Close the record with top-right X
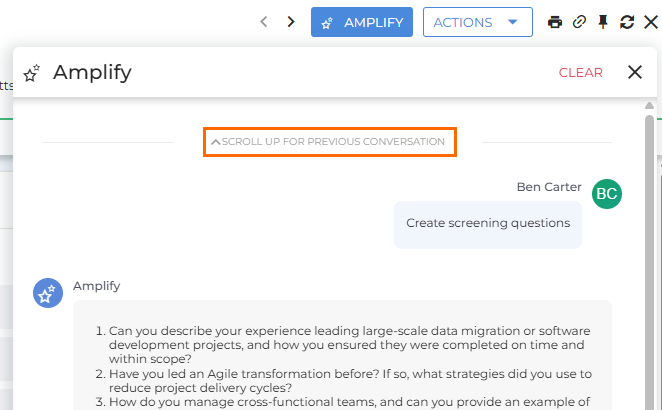 point(651,22)
